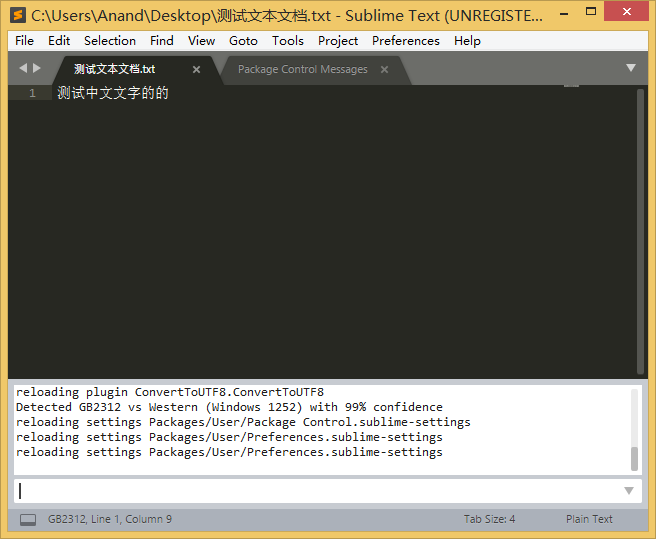Viewport: 656px width, 539px height.
Task: Open the Project menu
Action: pos(338,41)
